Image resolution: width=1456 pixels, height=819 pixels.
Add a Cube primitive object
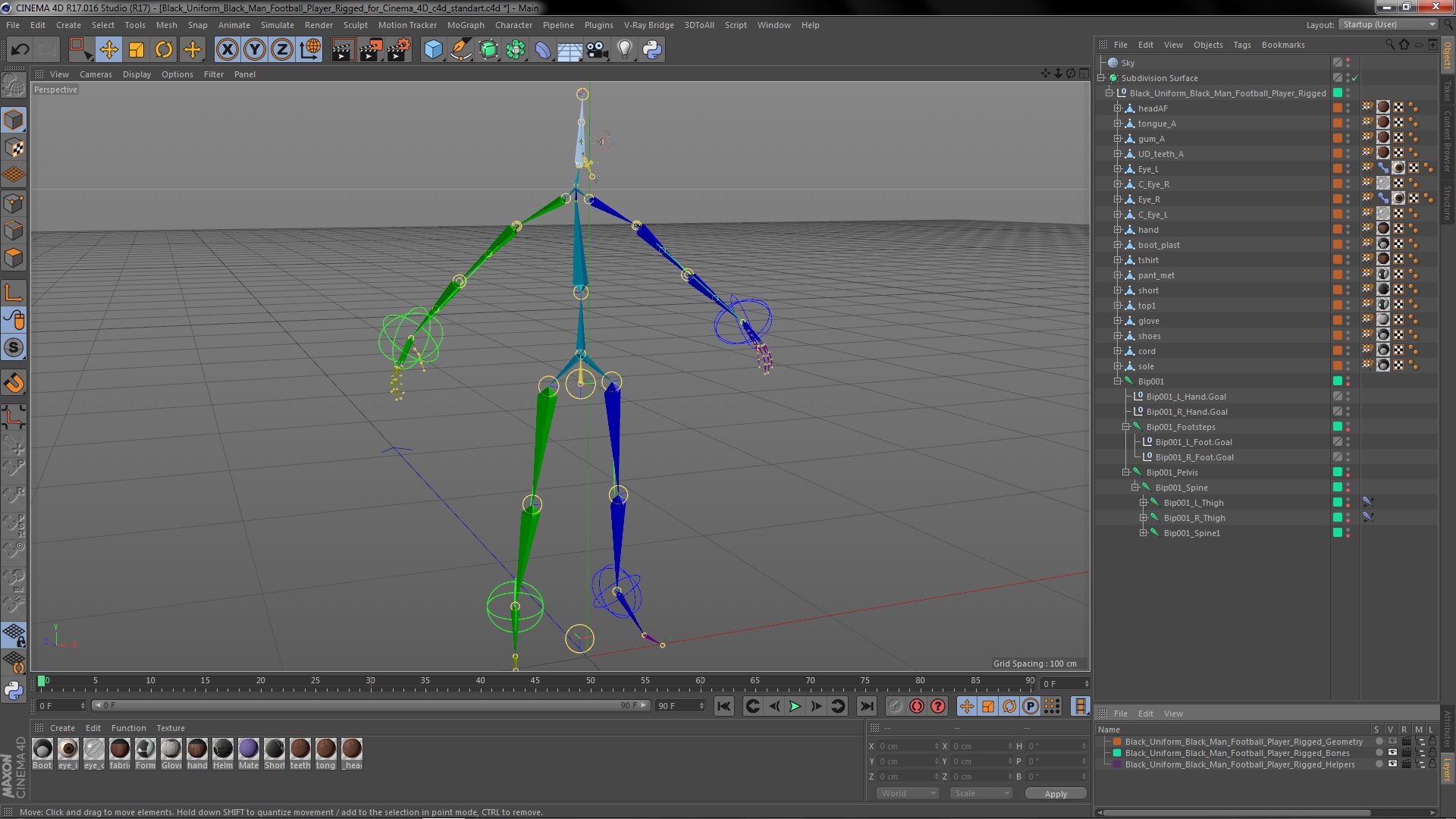pyautogui.click(x=433, y=50)
